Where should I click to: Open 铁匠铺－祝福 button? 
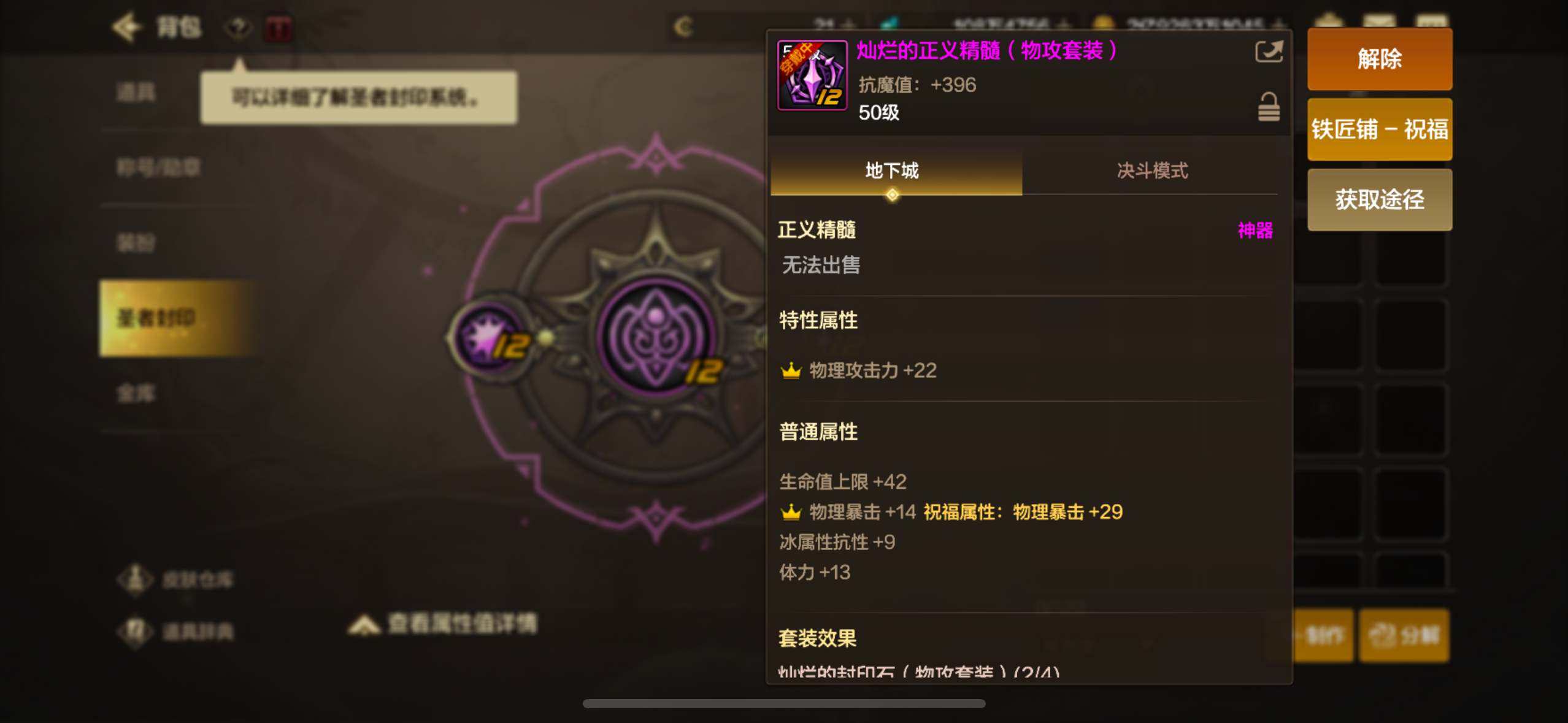[1379, 129]
